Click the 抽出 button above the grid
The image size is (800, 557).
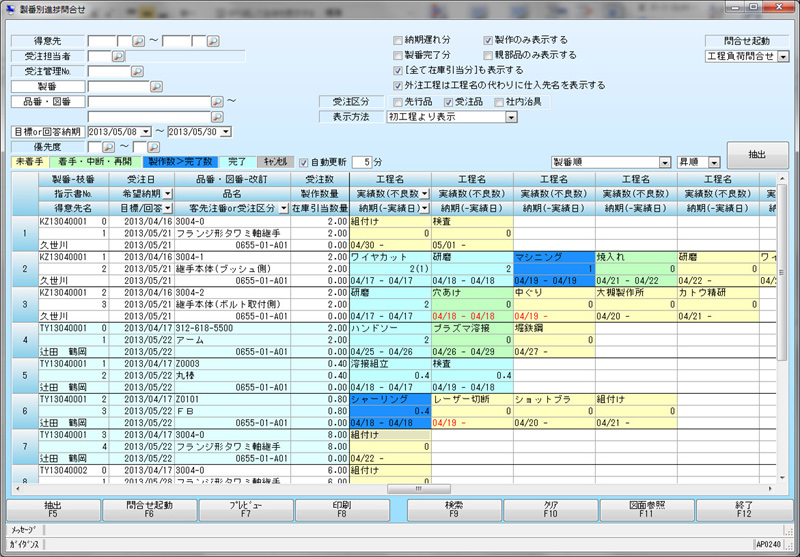[756, 155]
